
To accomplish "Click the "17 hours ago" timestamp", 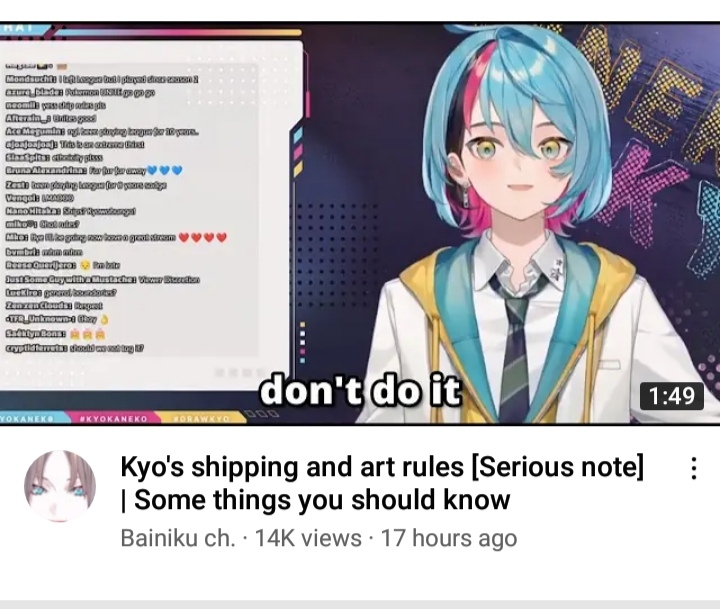I will point(449,538).
